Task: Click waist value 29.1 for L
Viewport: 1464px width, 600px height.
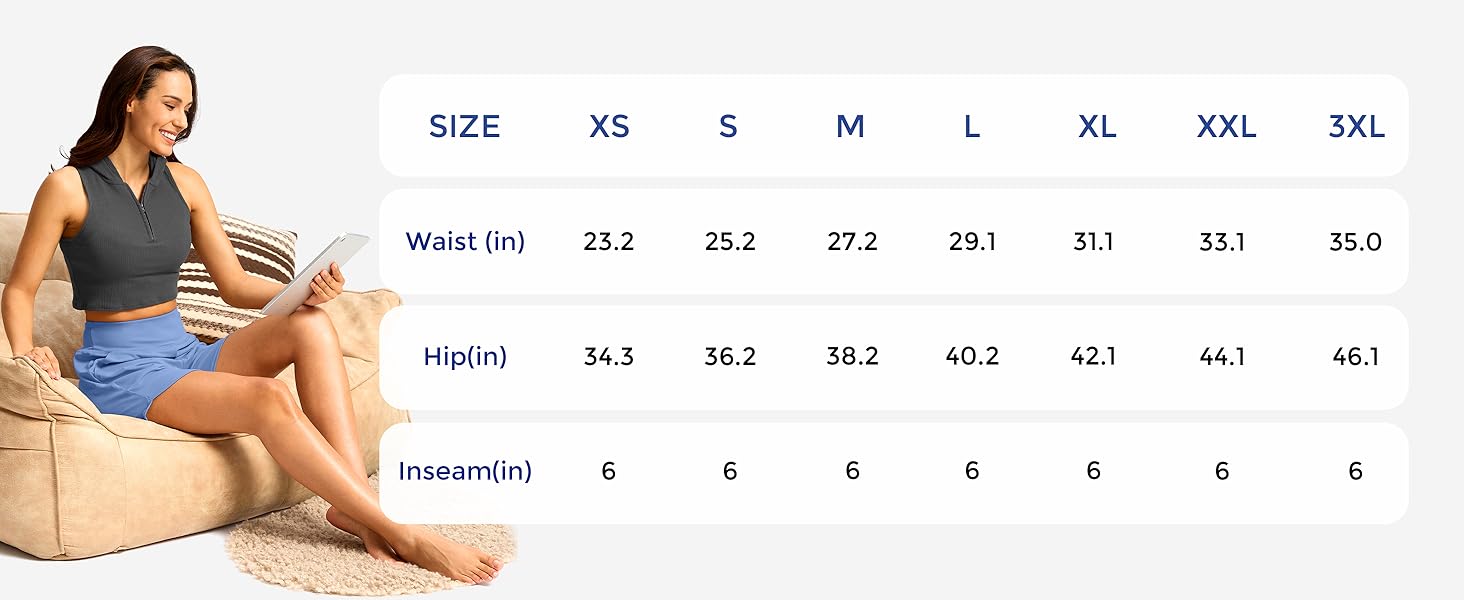Action: pyautogui.click(x=972, y=242)
